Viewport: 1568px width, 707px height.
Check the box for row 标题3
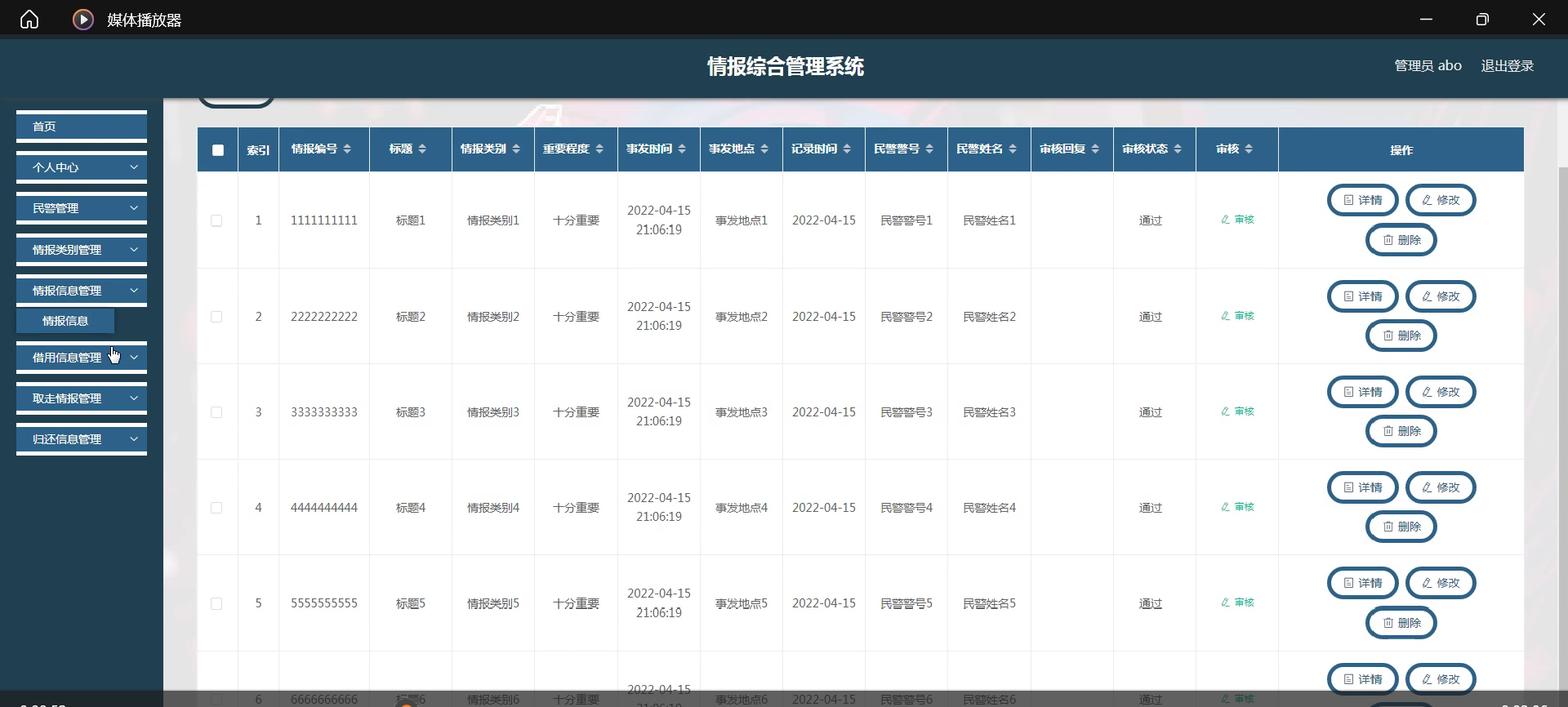pyautogui.click(x=216, y=412)
